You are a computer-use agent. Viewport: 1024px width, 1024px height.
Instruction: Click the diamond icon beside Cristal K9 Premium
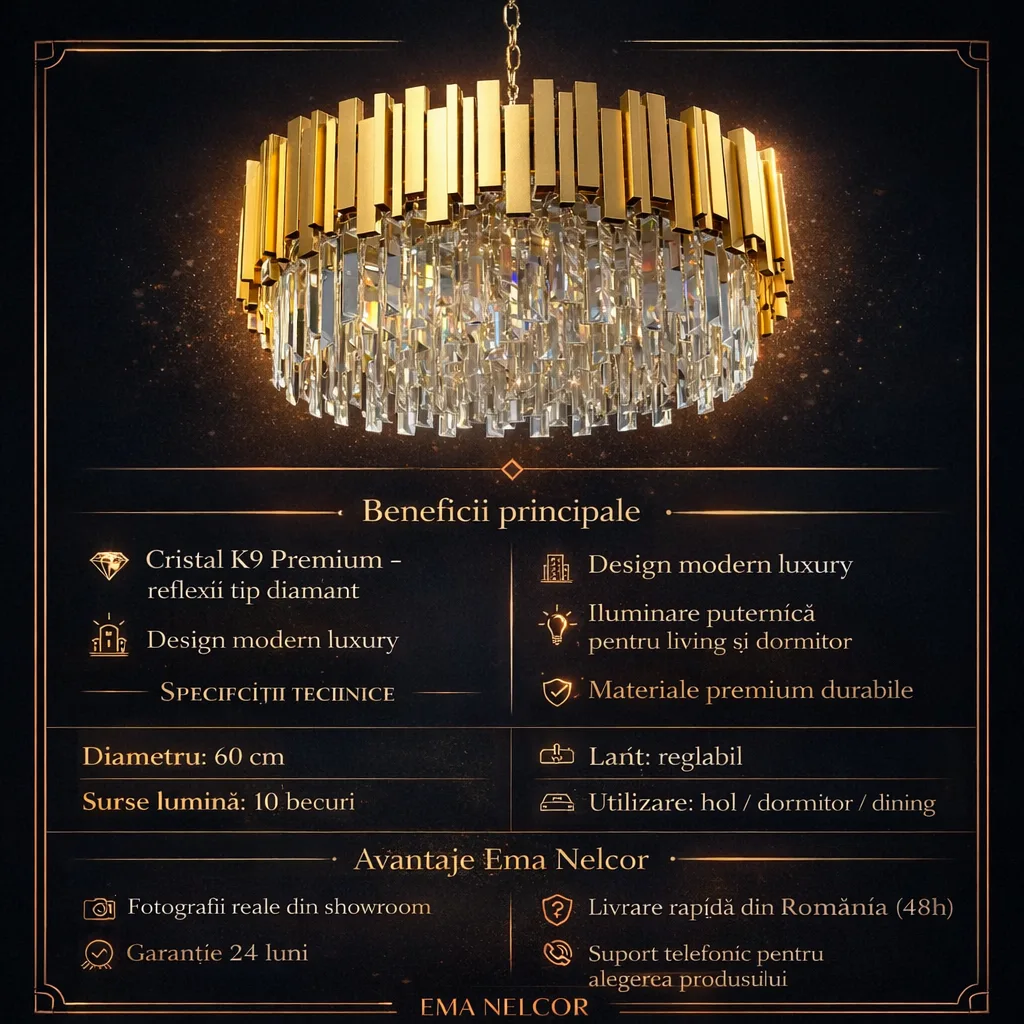coord(109,565)
